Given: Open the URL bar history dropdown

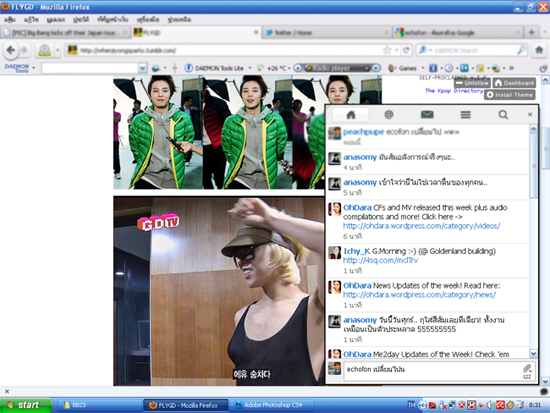Looking at the screenshot, I should click(x=397, y=51).
